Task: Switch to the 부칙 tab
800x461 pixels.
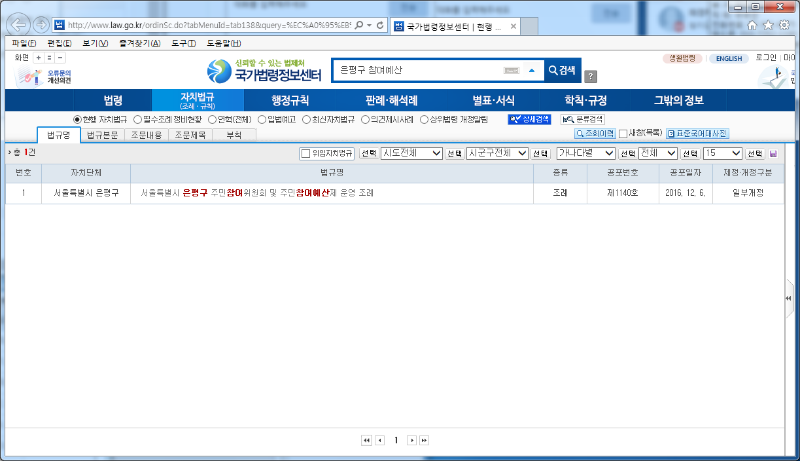Action: pos(234,135)
